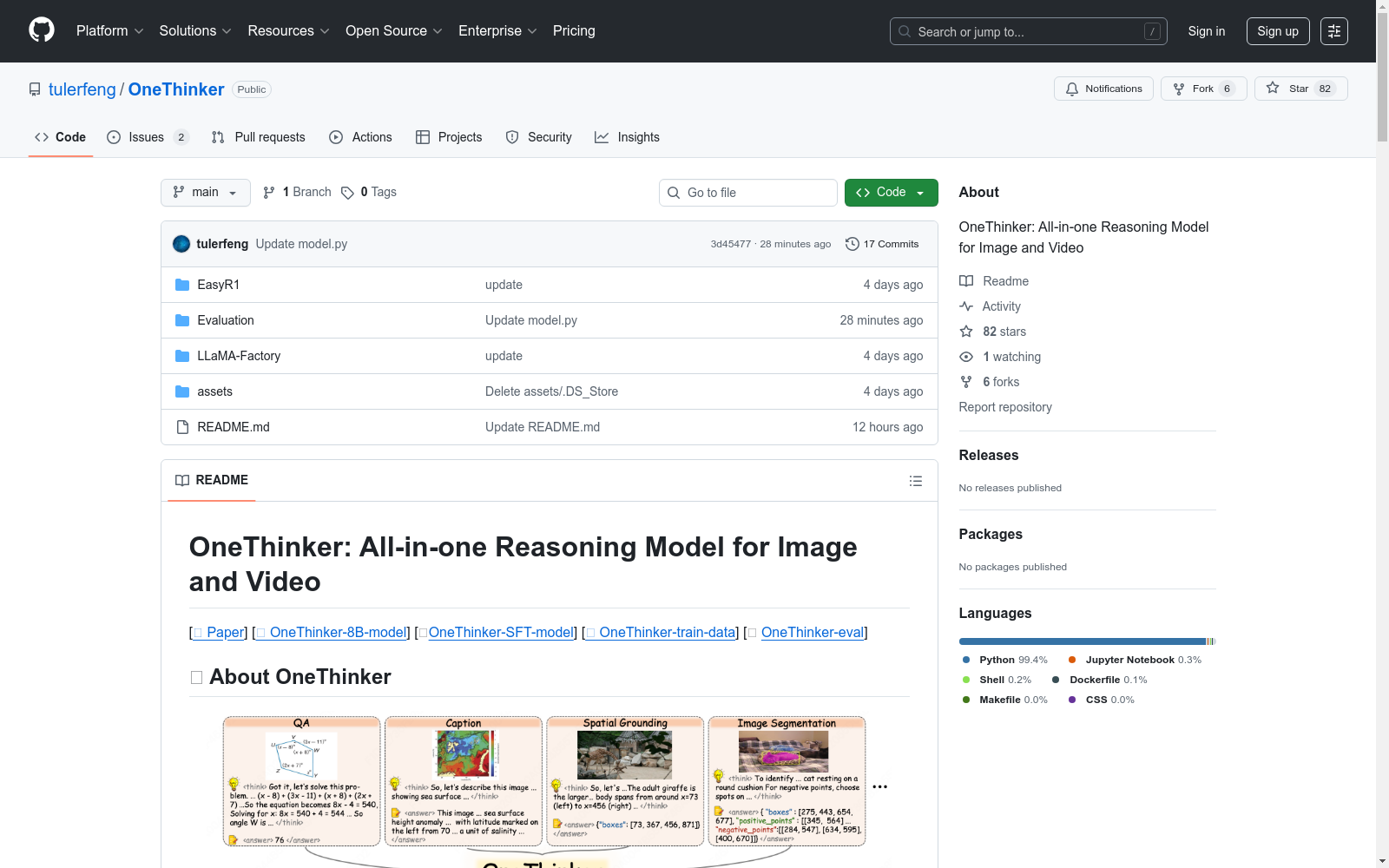This screenshot has width=1389, height=868.
Task: Open the tulerfeng owner profile link
Action: pyautogui.click(x=82, y=89)
